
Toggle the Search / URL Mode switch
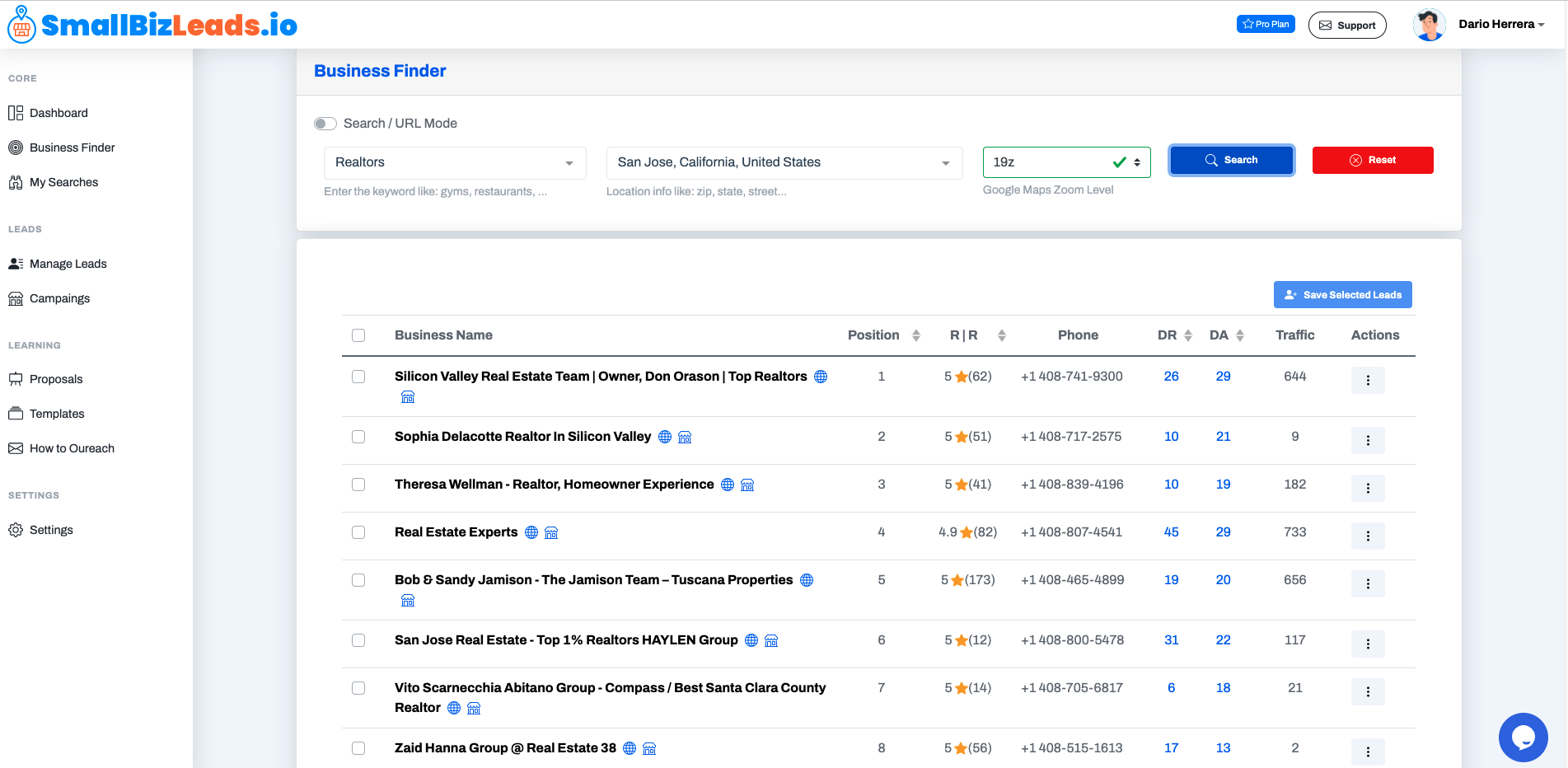(325, 123)
